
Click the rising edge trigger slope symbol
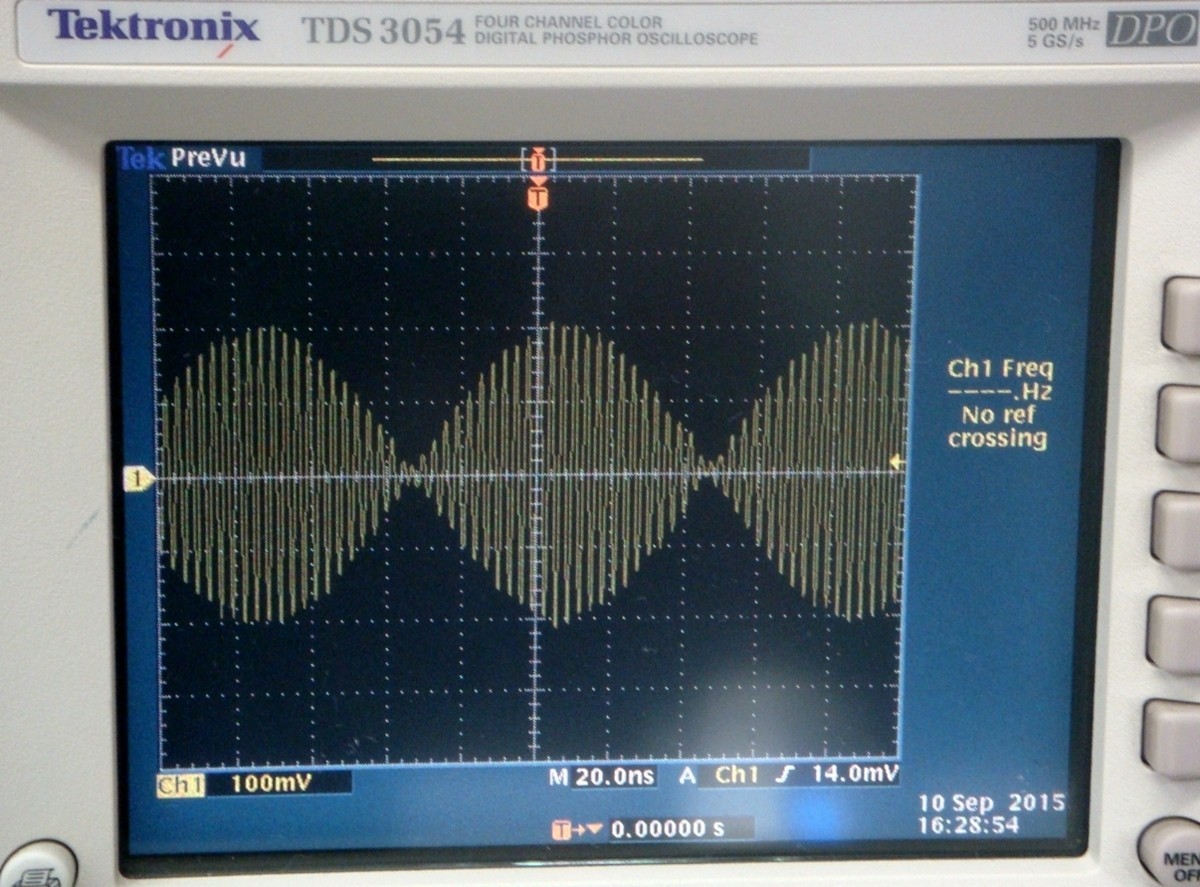(x=784, y=775)
